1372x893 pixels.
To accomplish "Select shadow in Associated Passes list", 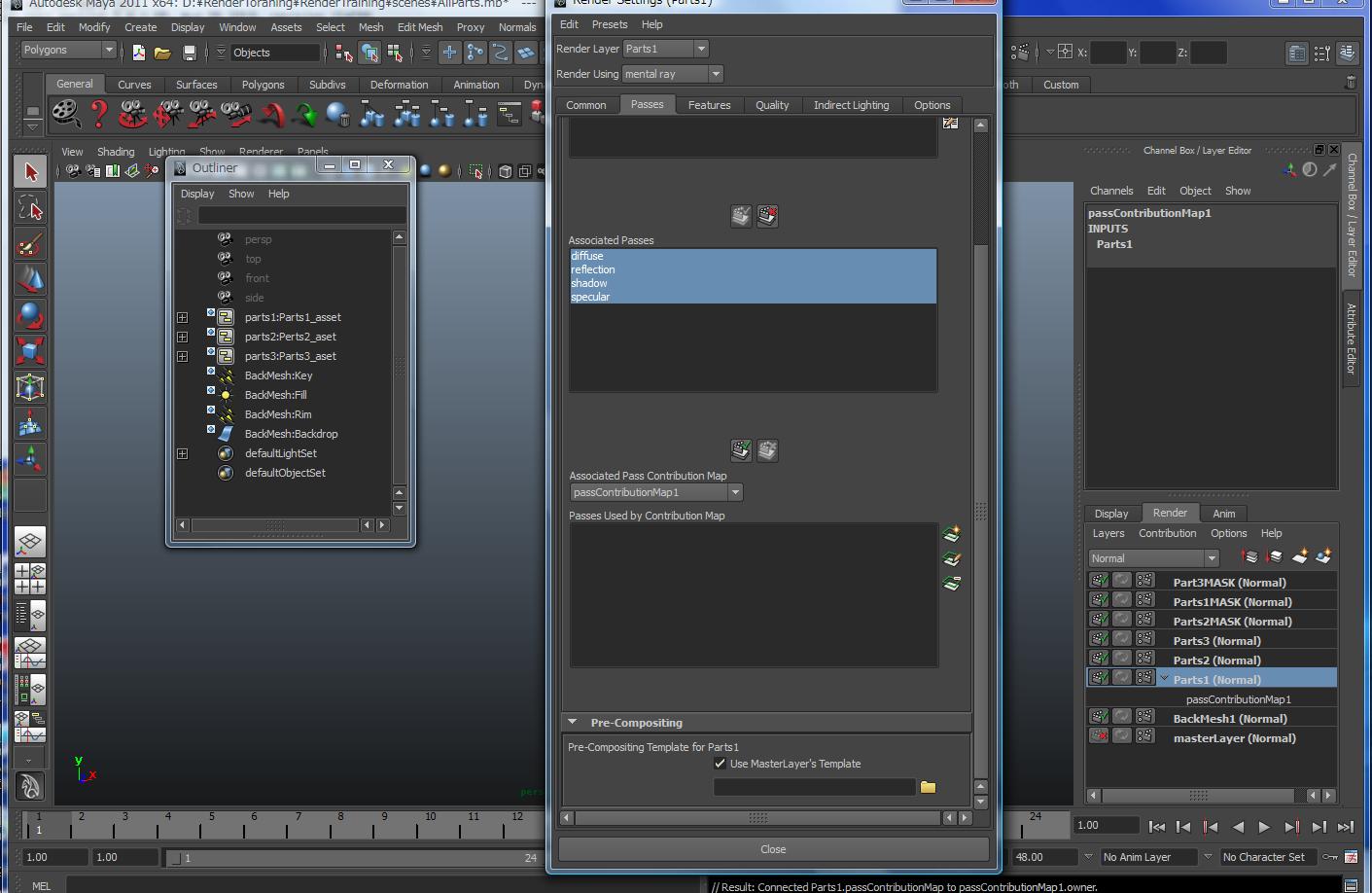I will [x=753, y=283].
